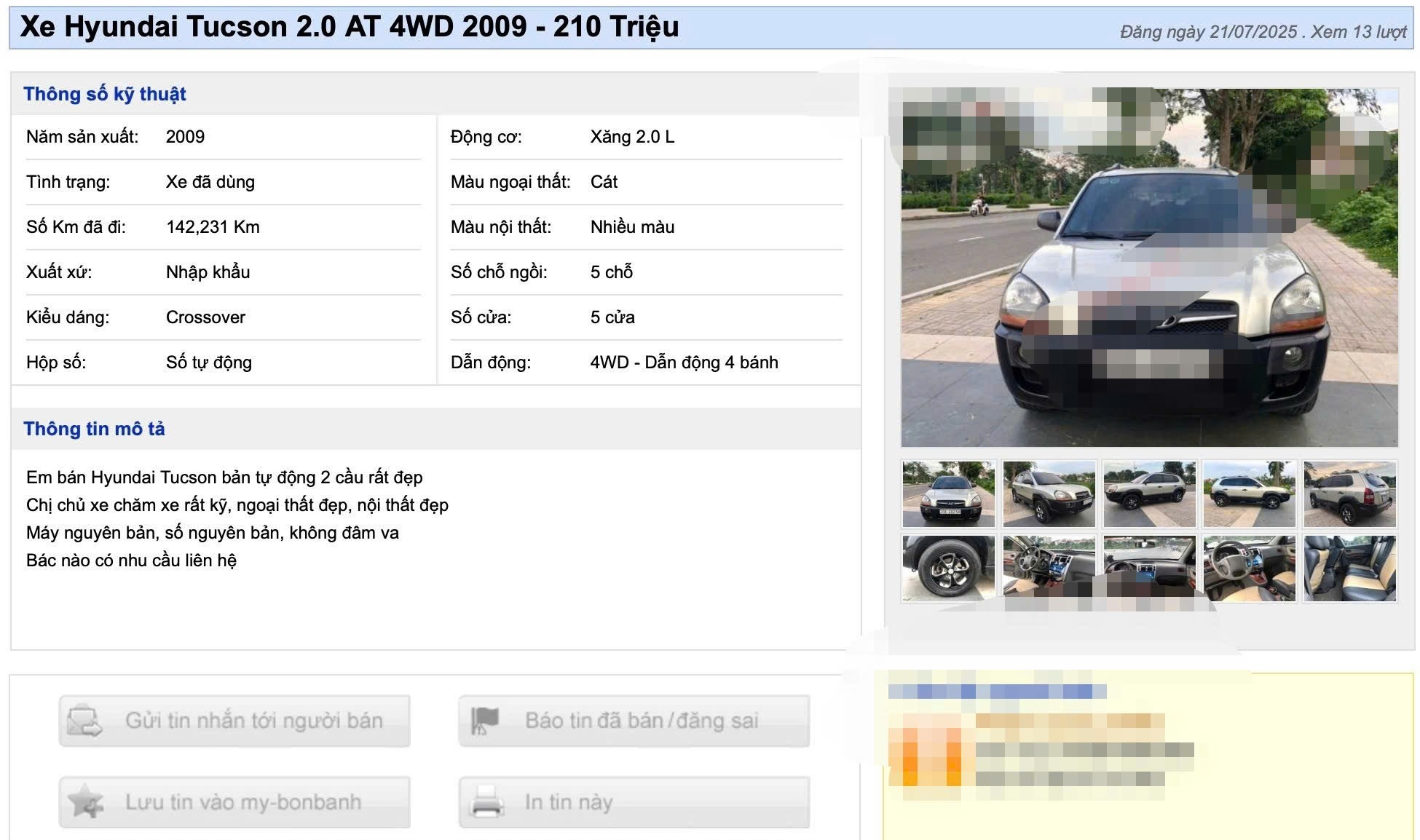Click the 'Thông tin mô tả' section header
Viewport: 1420px width, 840px height.
[94, 429]
